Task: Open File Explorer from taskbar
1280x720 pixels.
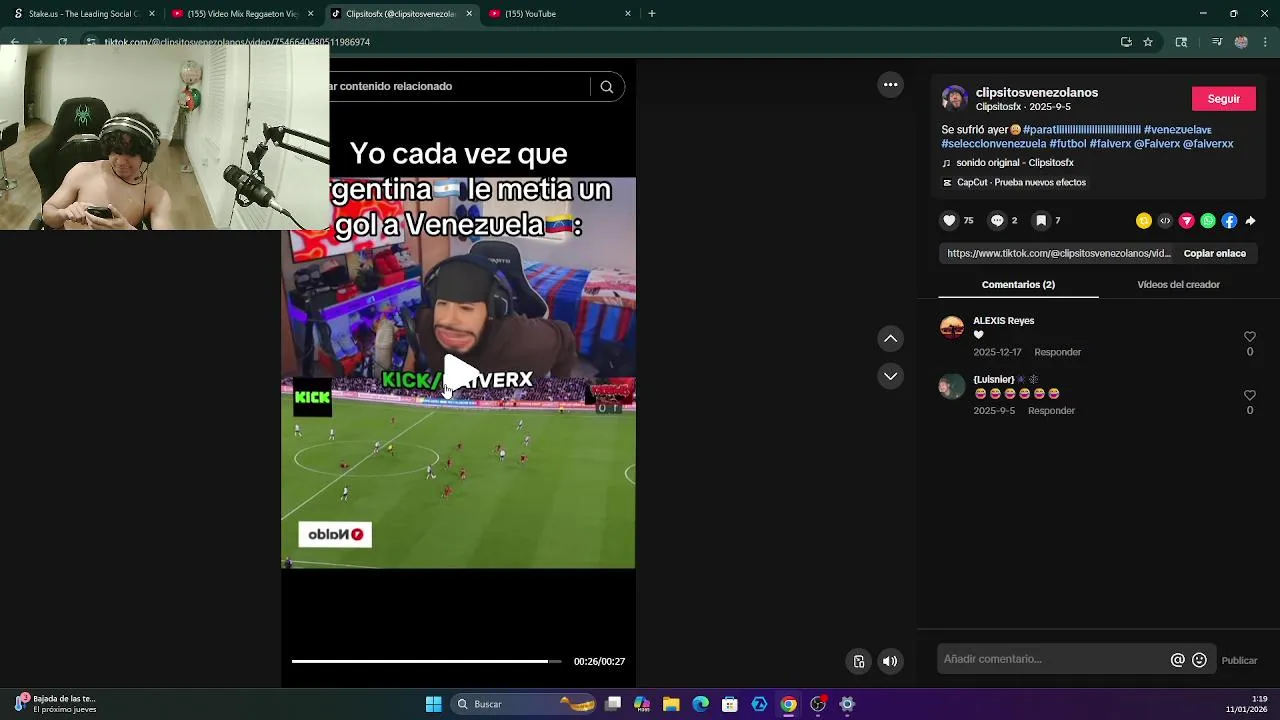Action: (x=671, y=704)
